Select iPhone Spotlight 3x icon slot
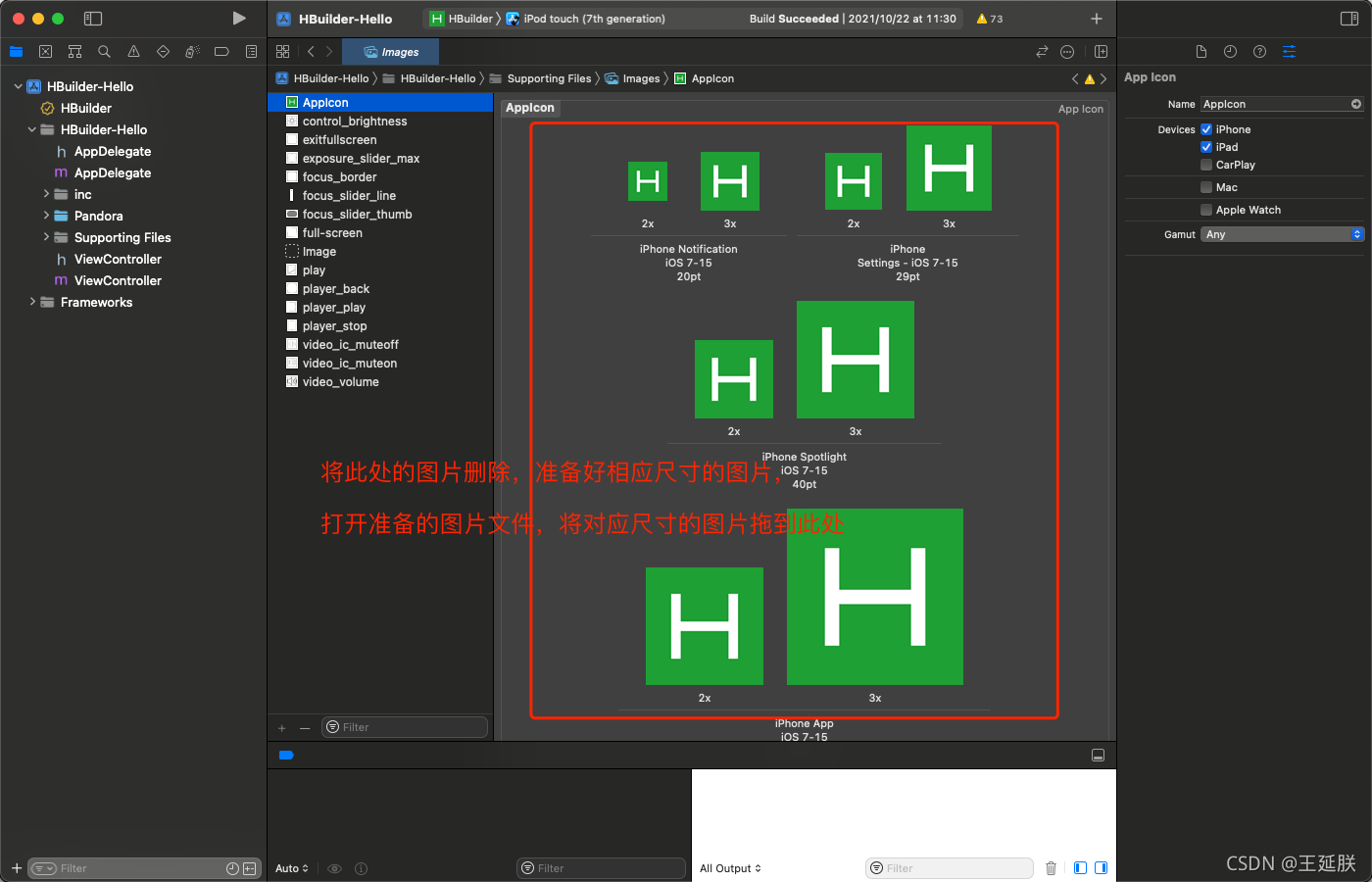1372x882 pixels. (856, 360)
